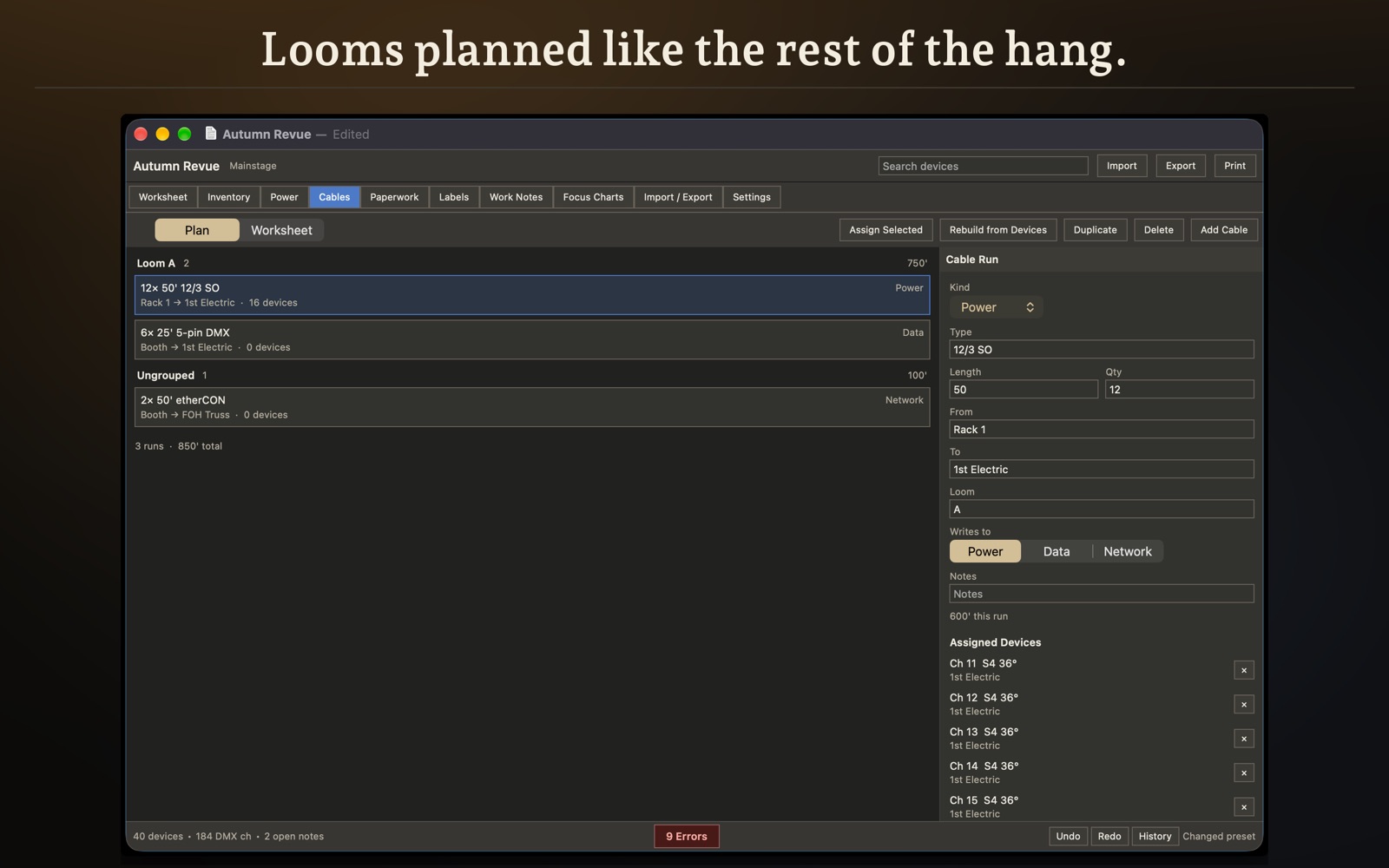Show the 9 Errors indicator

pyautogui.click(x=687, y=837)
